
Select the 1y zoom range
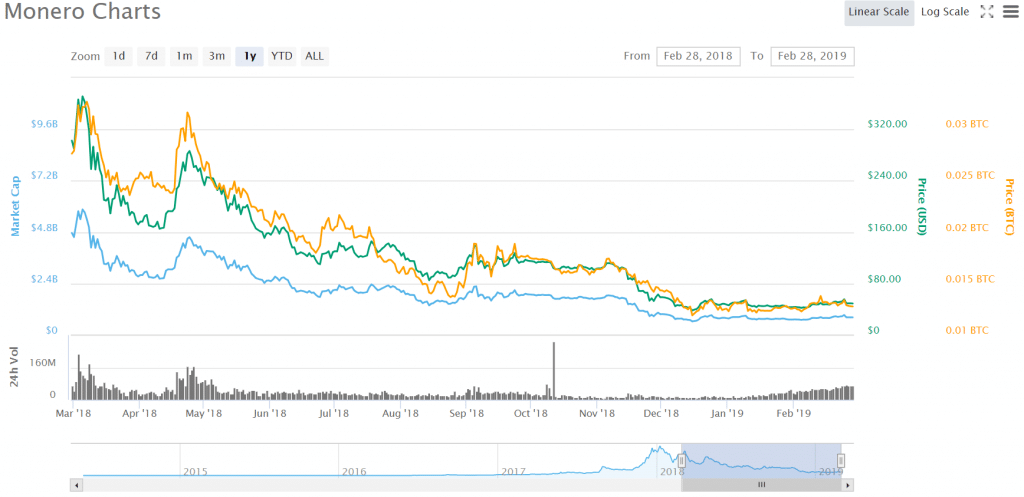249,56
